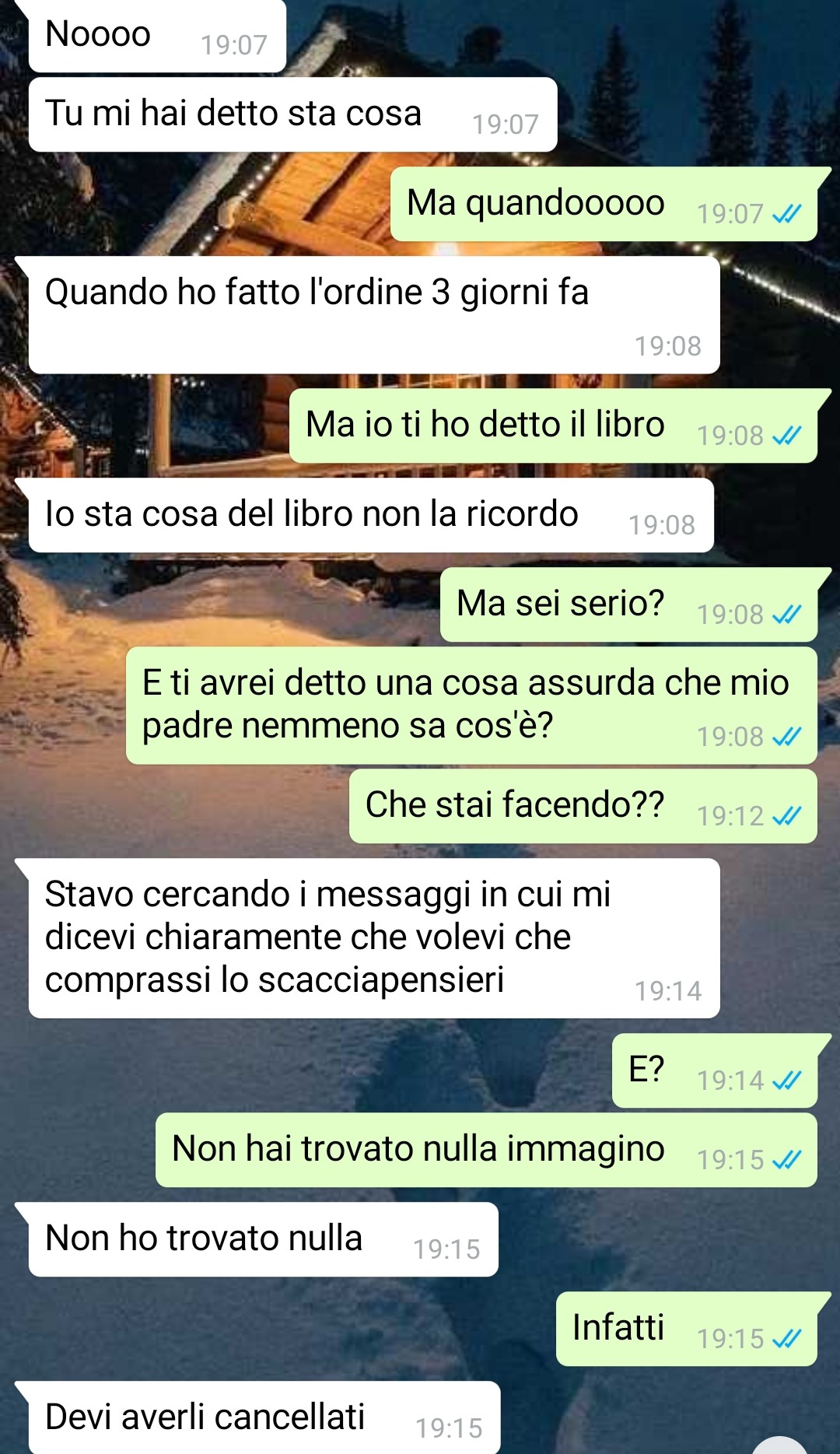Tap the read ticks on 'Infatti' message

click(x=786, y=1338)
